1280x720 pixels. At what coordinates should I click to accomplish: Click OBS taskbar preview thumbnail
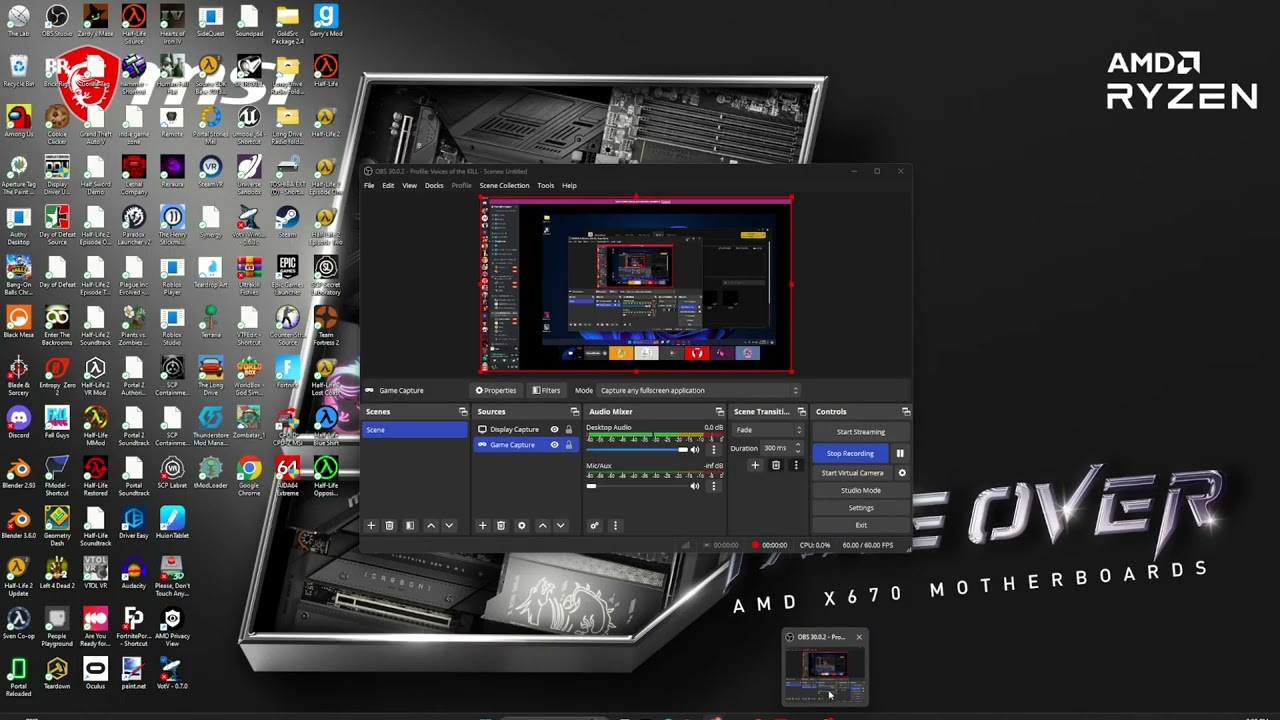click(825, 675)
